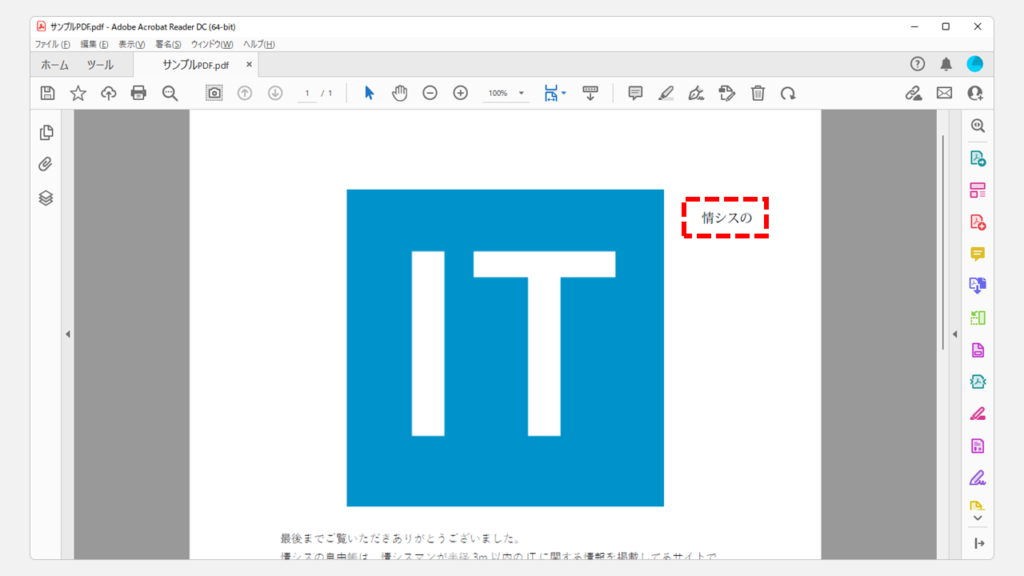Collapse the right tools pane arrow
The image size is (1024, 576).
954,334
